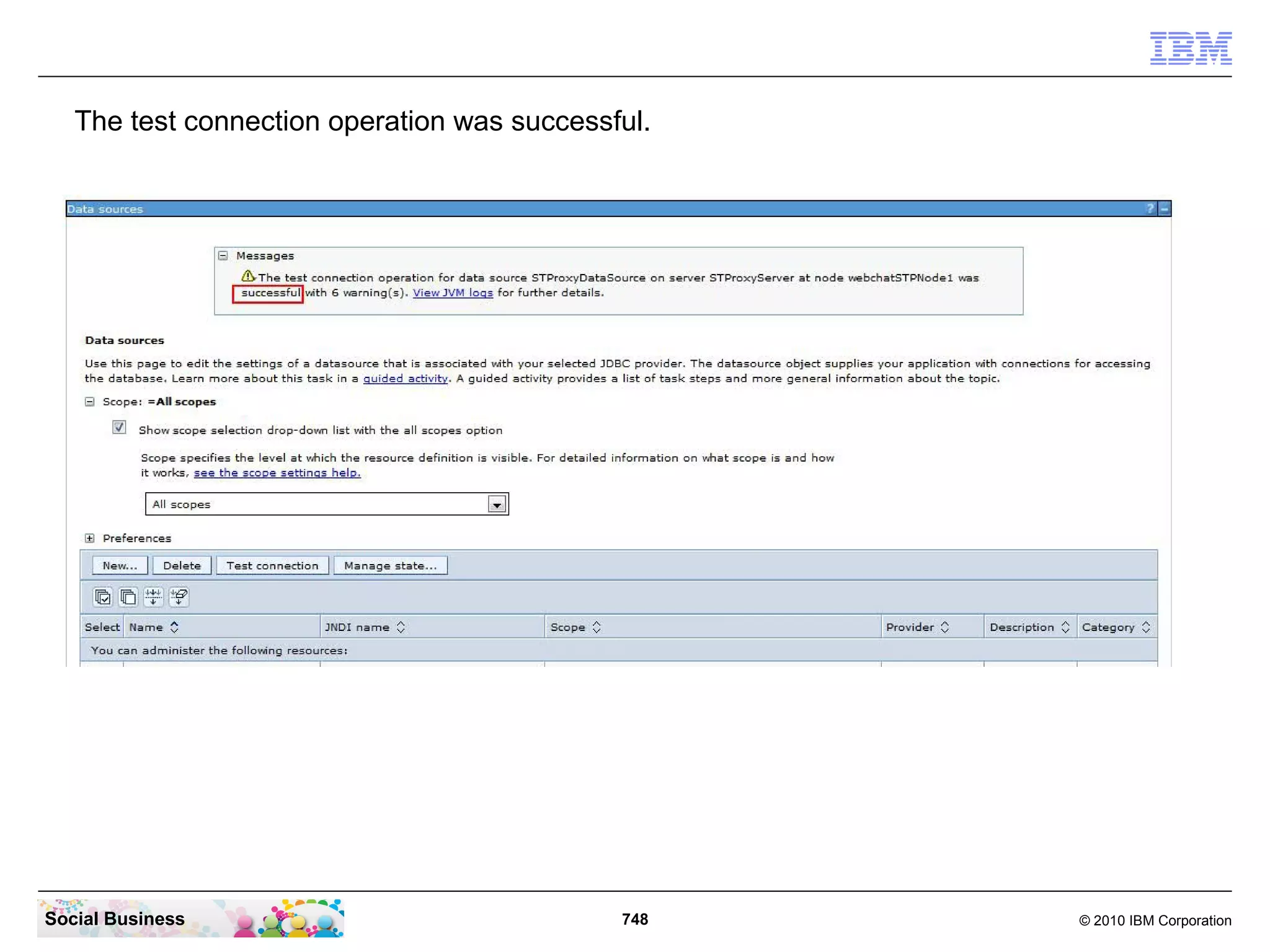Click the slide title about successful connection
1270x952 pixels.
pos(363,121)
